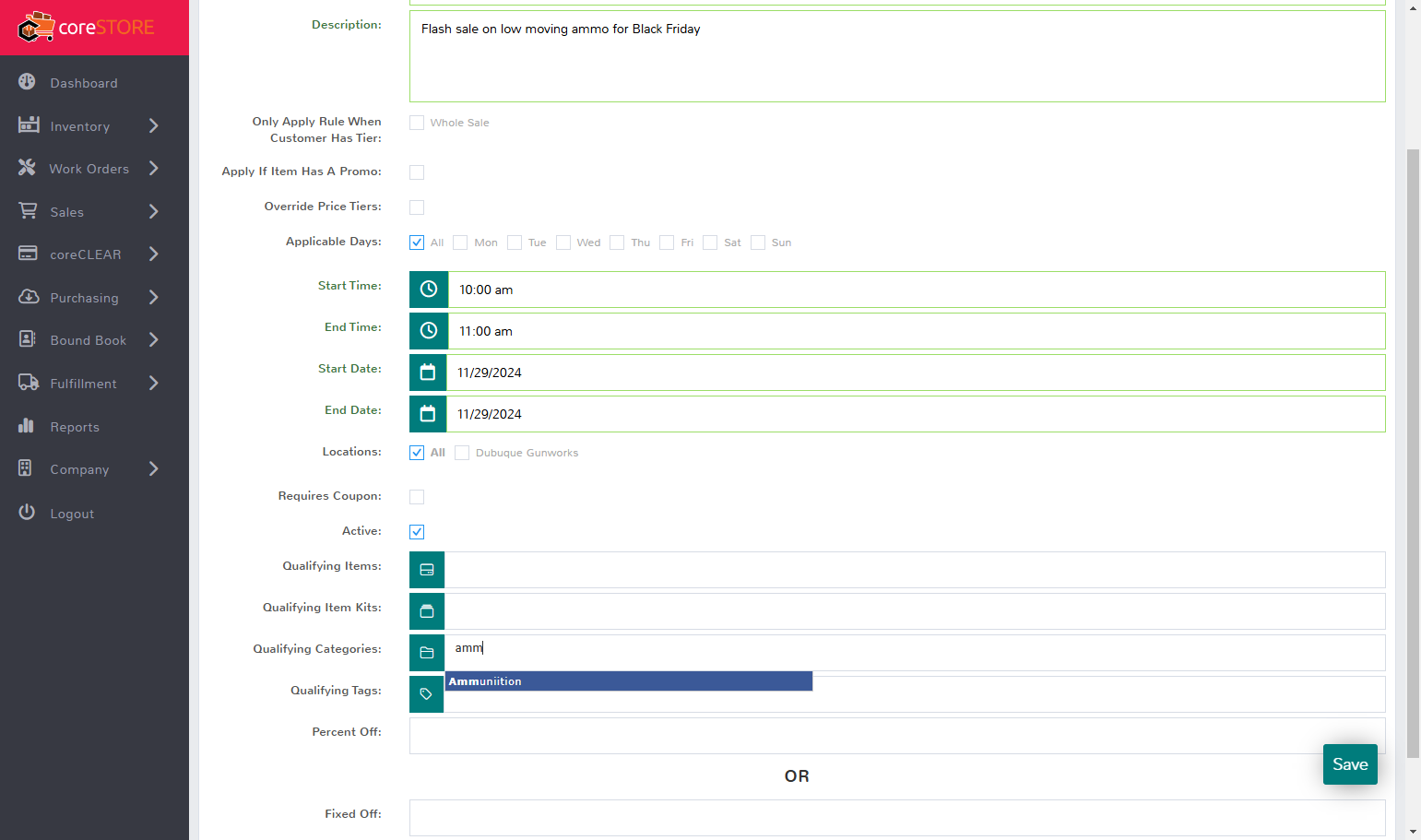Check the Dubuque Gunworks location box

coord(462,453)
